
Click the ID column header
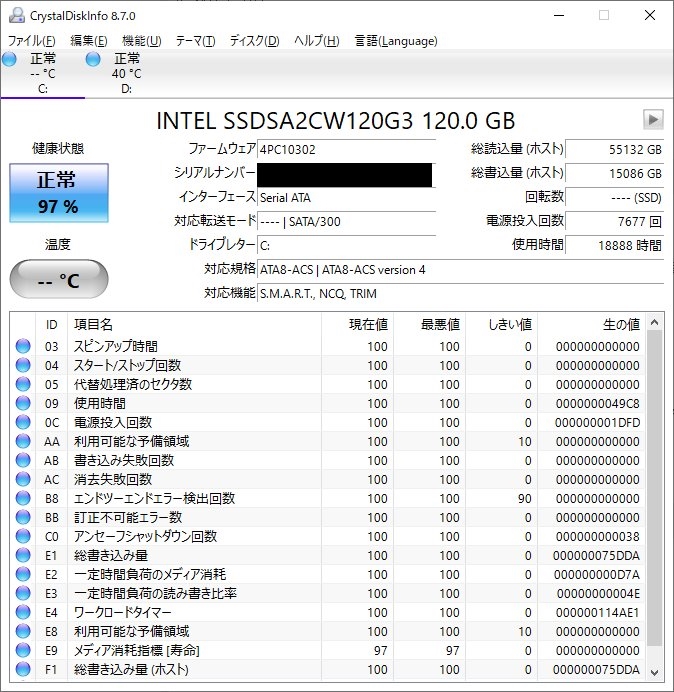(51, 324)
